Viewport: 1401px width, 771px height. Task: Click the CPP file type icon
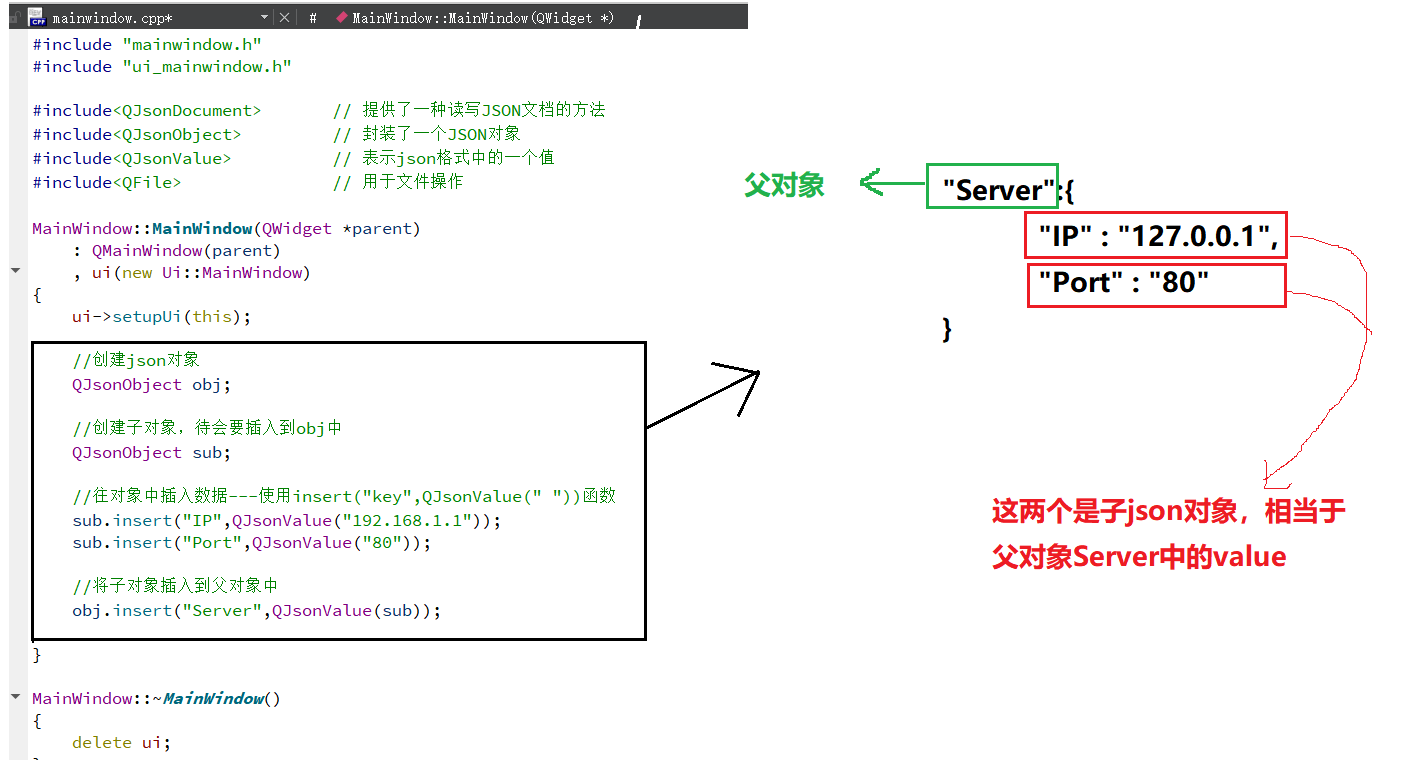point(37,17)
